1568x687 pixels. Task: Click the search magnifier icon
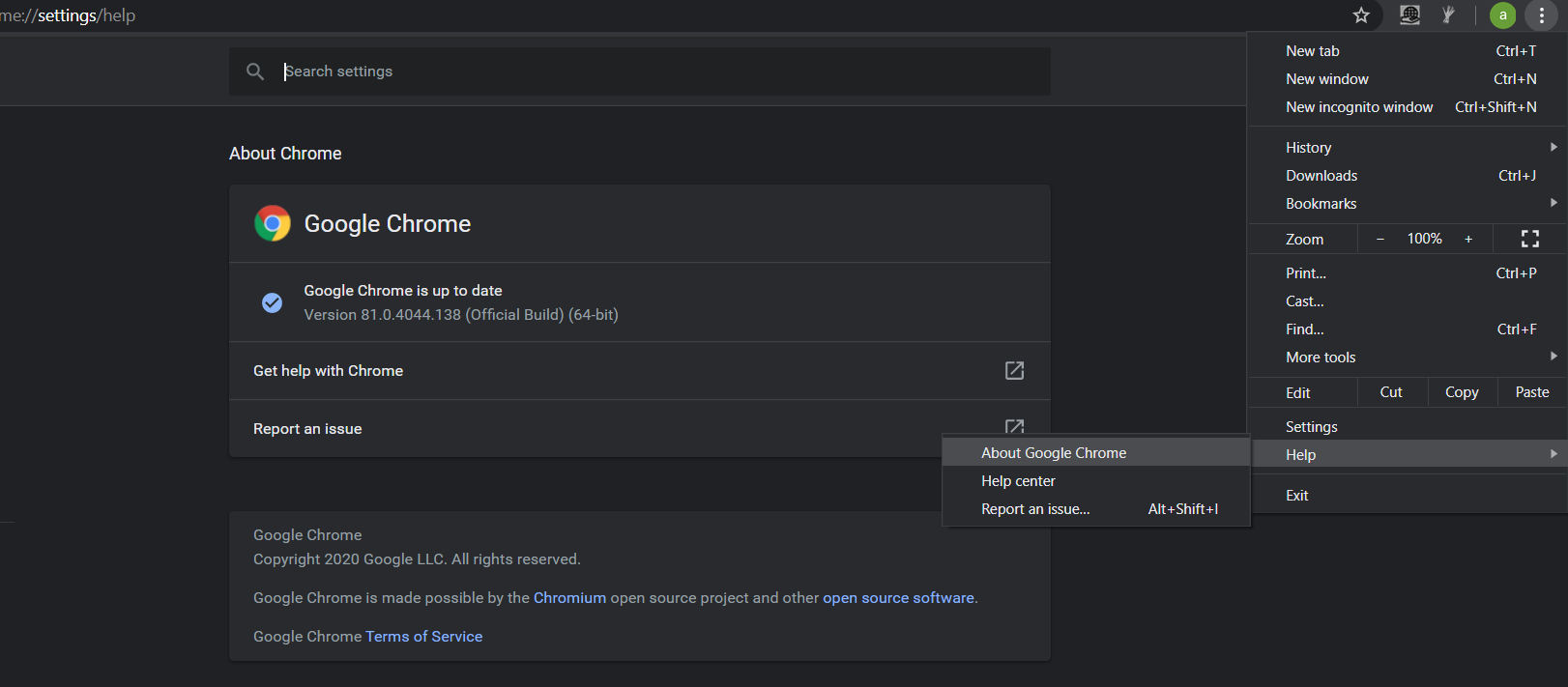pyautogui.click(x=255, y=72)
